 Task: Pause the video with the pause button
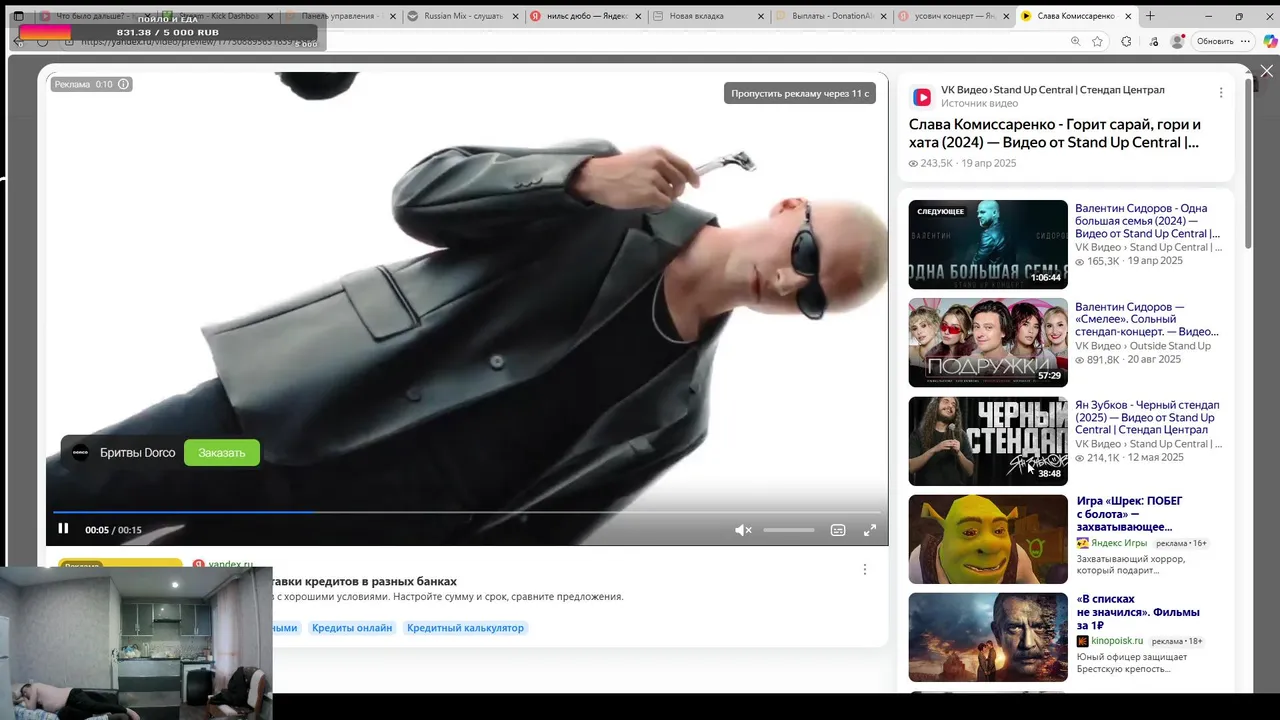click(63, 529)
